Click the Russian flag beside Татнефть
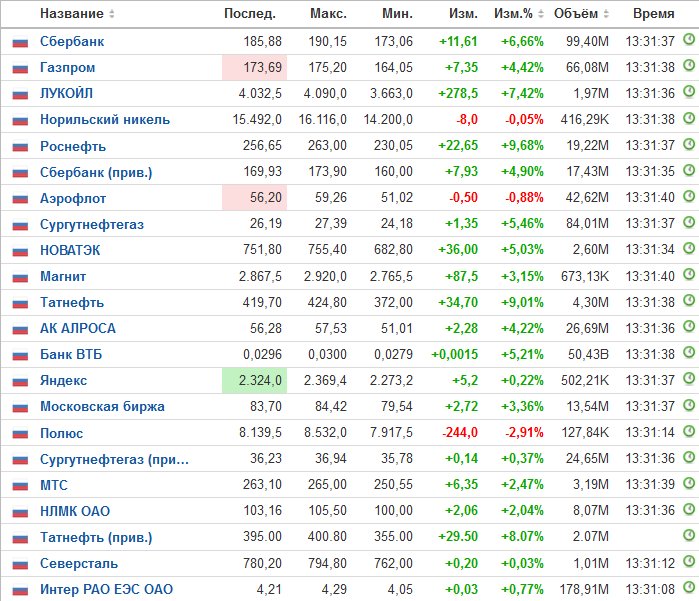 [x=20, y=304]
